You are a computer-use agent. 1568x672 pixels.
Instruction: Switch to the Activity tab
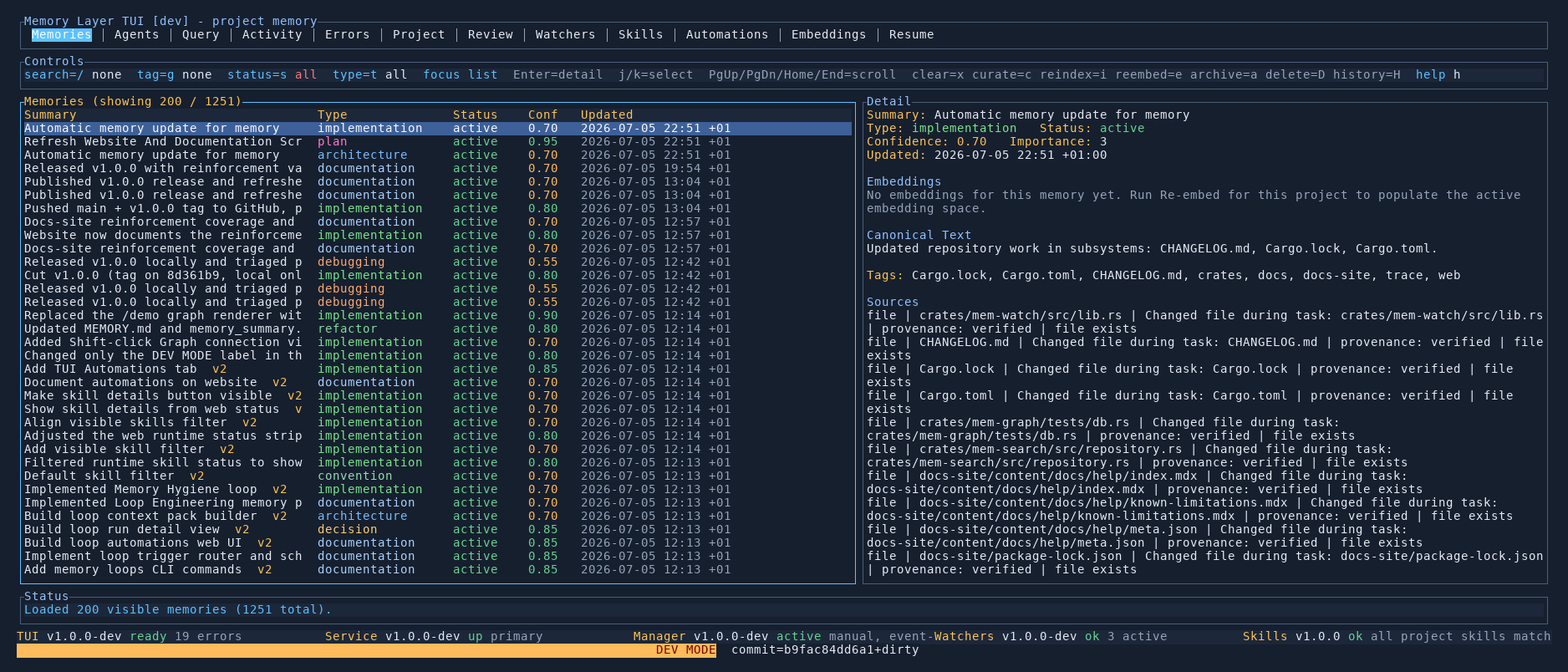(x=272, y=34)
